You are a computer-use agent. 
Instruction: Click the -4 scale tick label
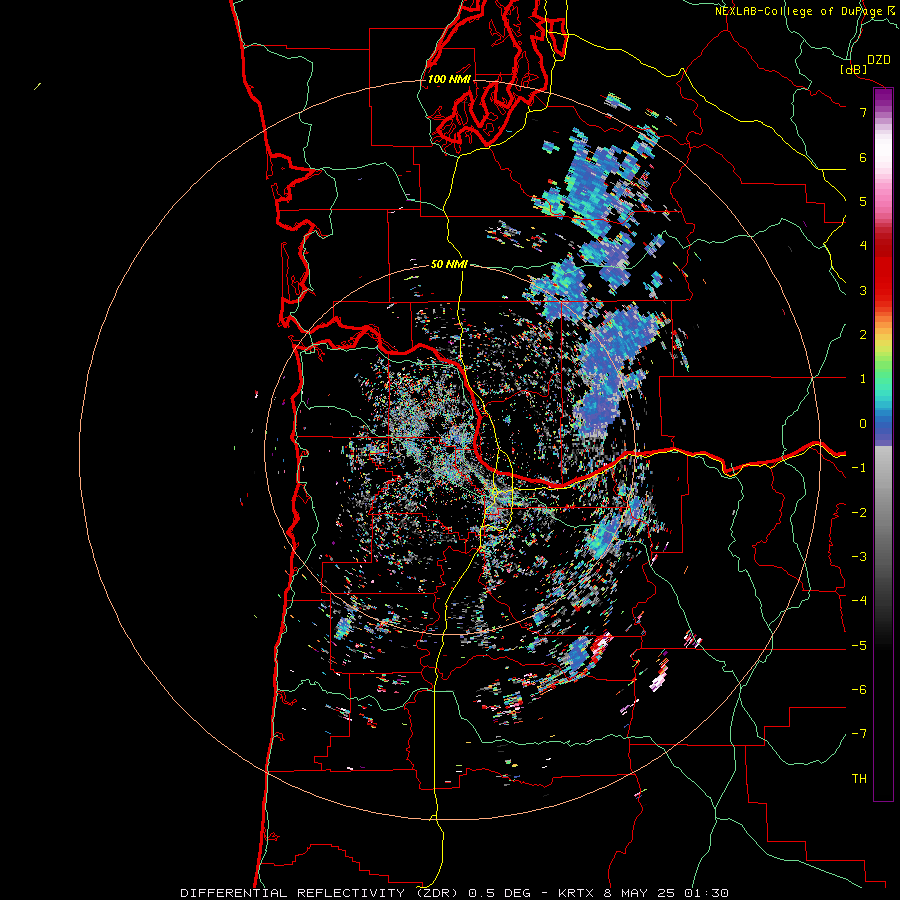pos(859,601)
